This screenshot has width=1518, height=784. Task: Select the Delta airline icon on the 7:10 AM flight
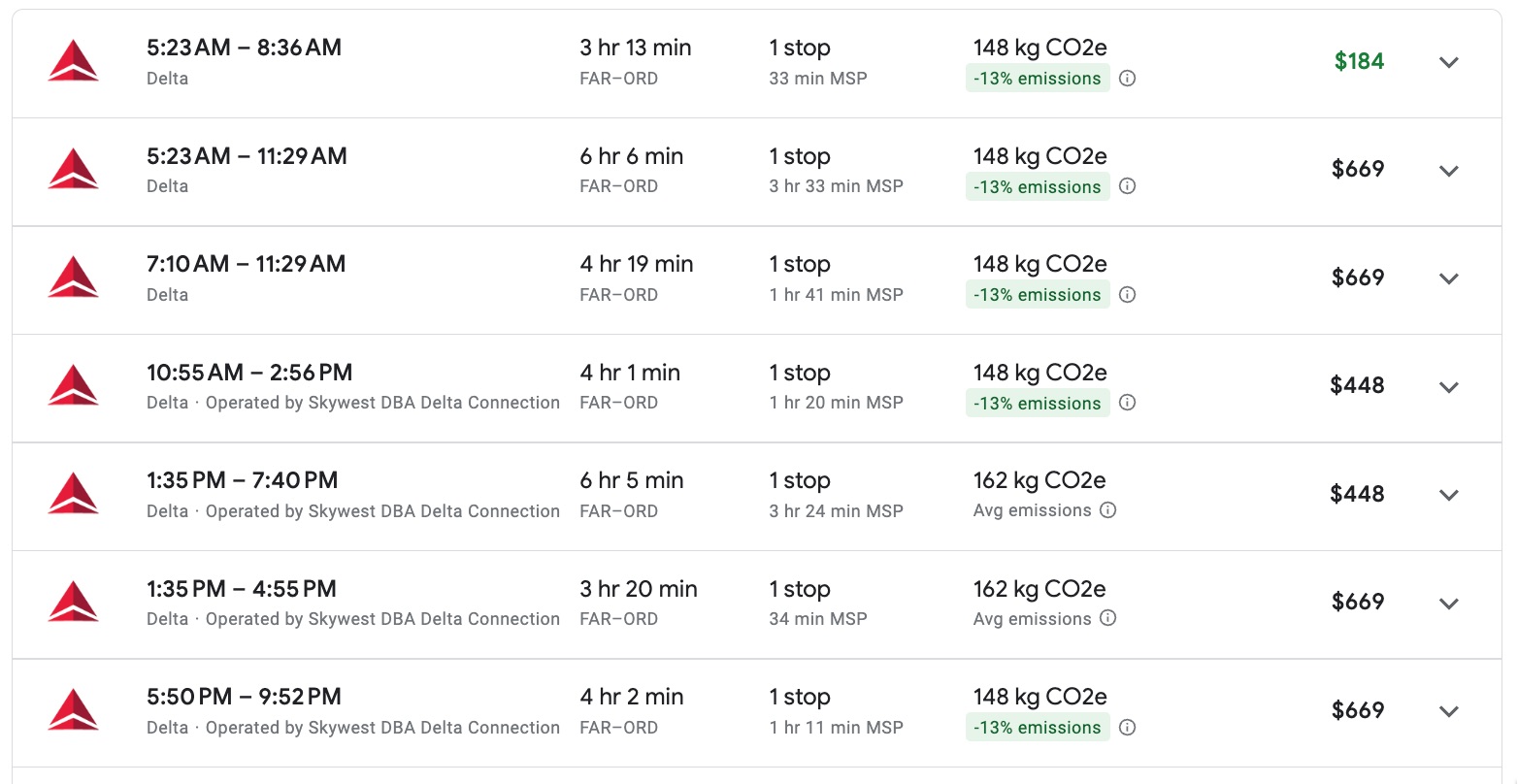[x=73, y=278]
